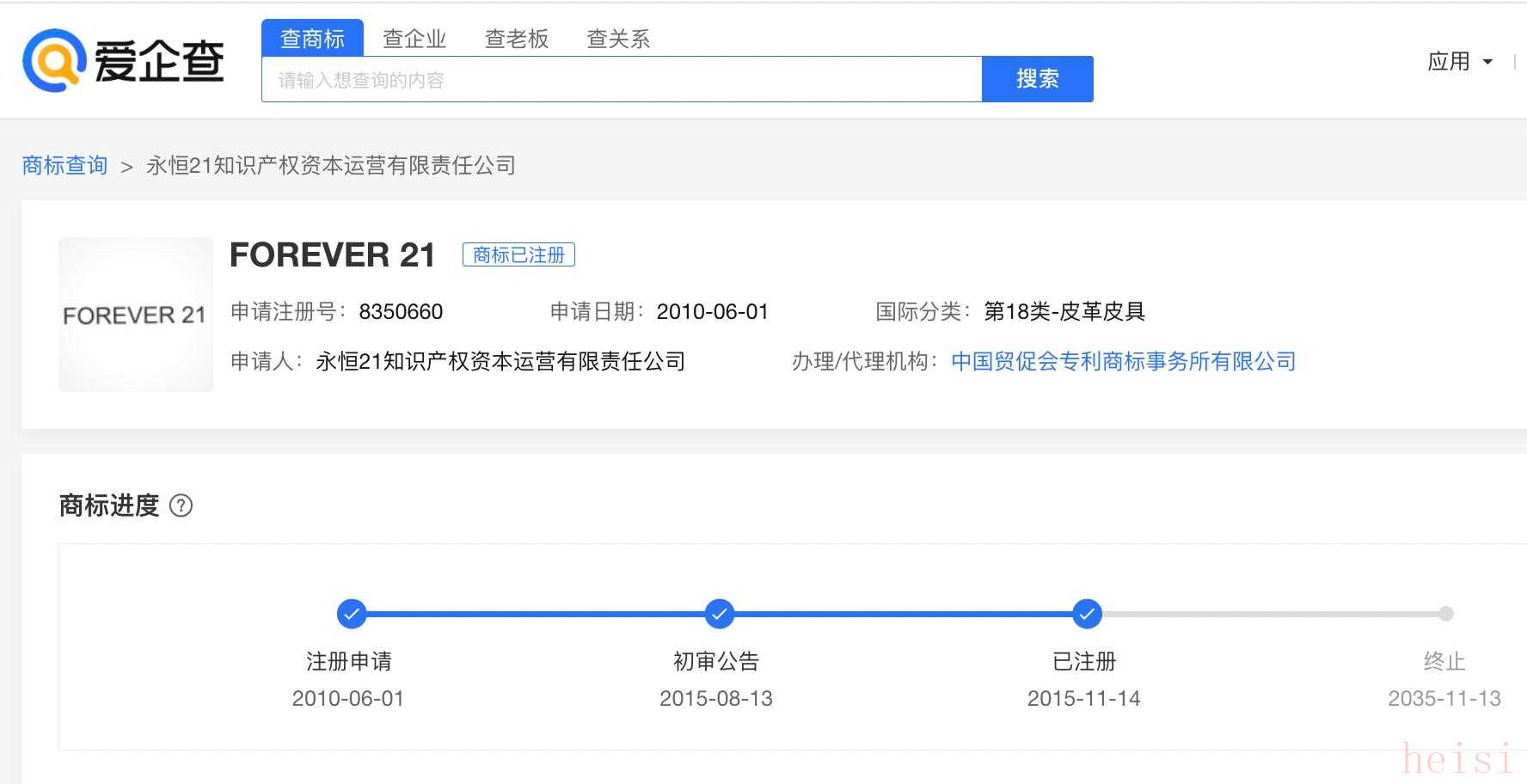Click the 商标已注册 status badge
1527x784 pixels.
tap(518, 255)
